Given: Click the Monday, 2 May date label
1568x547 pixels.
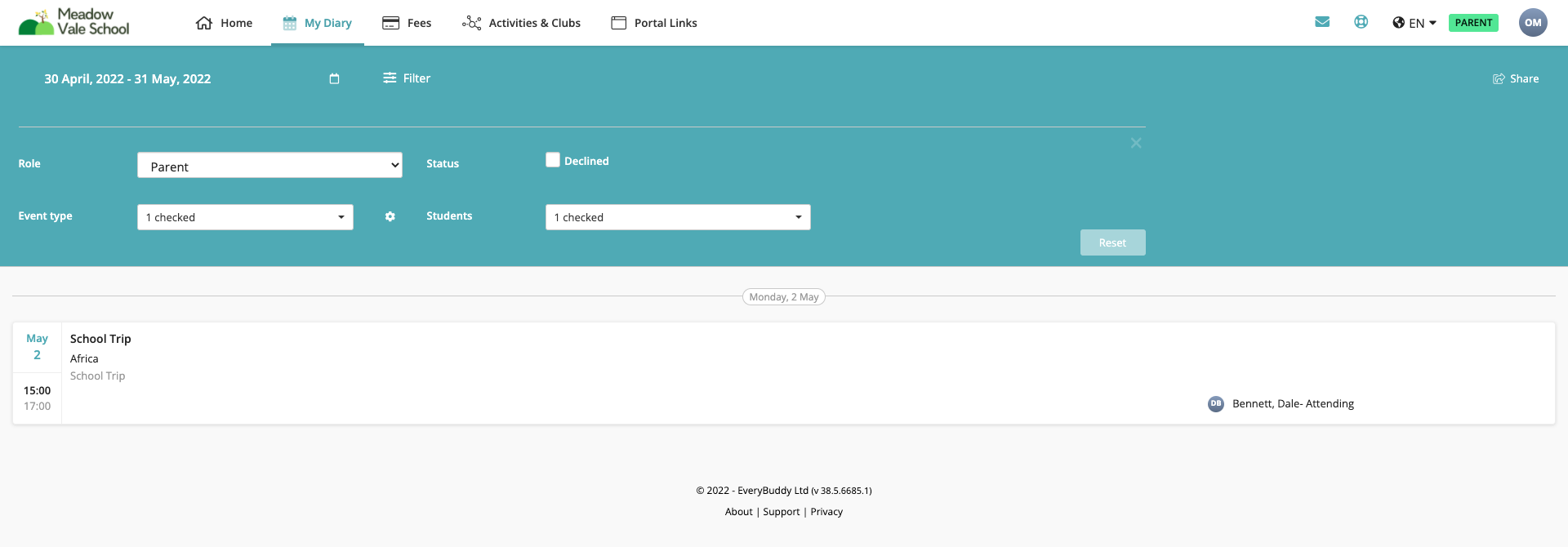Looking at the screenshot, I should point(784,297).
